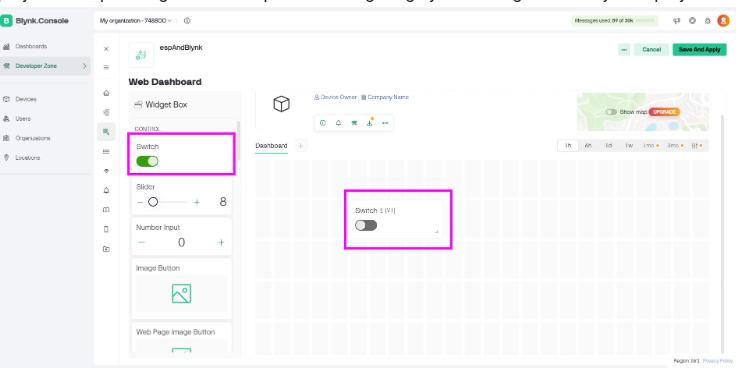
Task: Click the Widget Box scrollbar
Action: pyautogui.click(x=238, y=141)
